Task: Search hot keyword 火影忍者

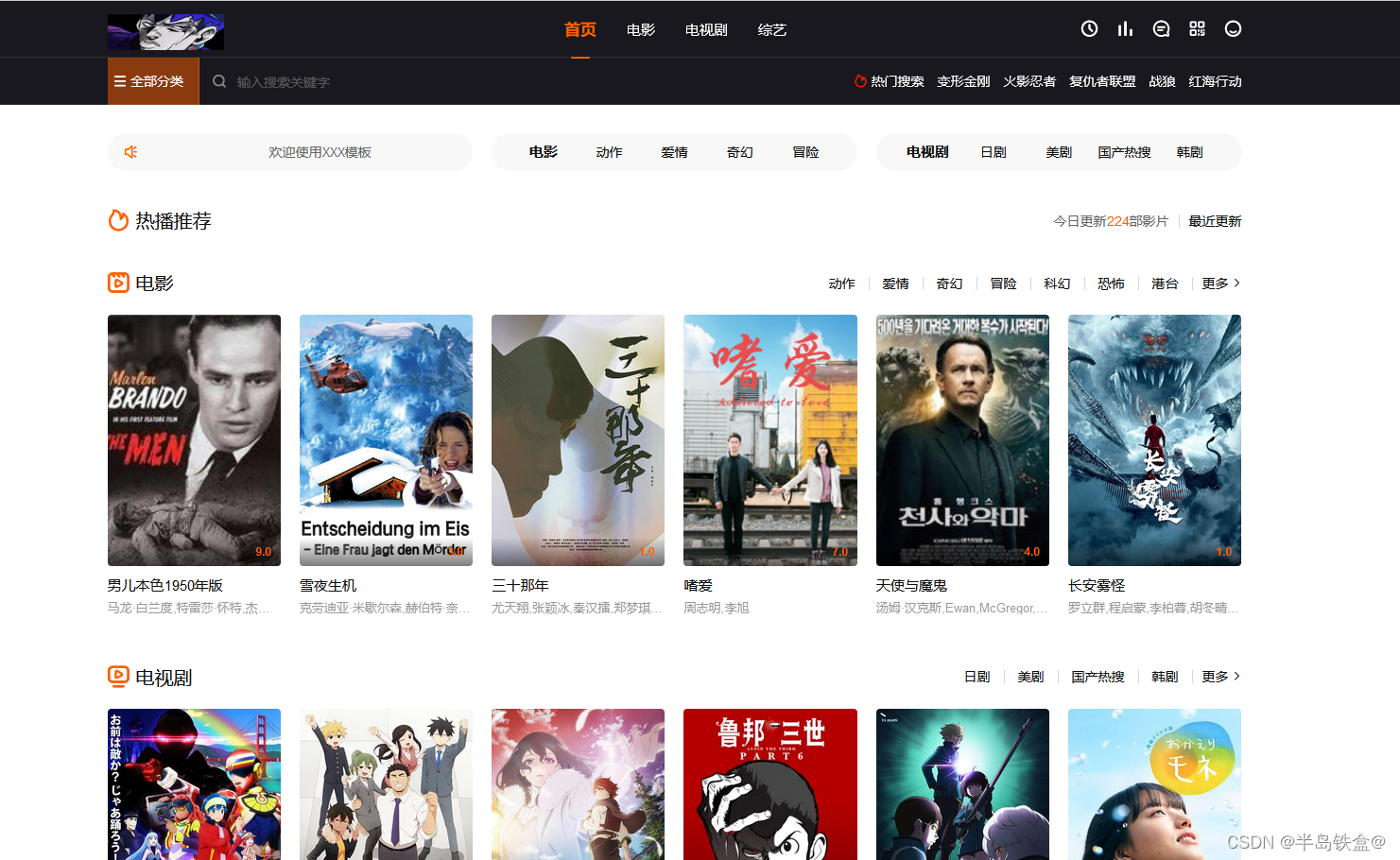Action: 1029,81
